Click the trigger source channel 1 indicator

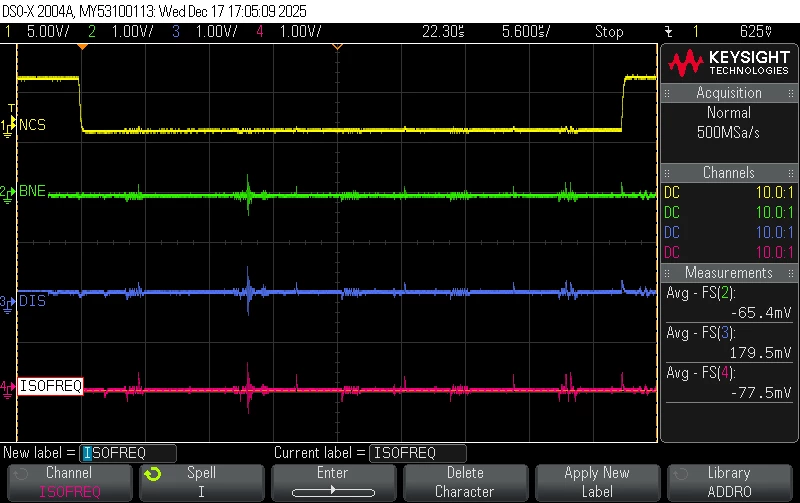click(x=695, y=32)
